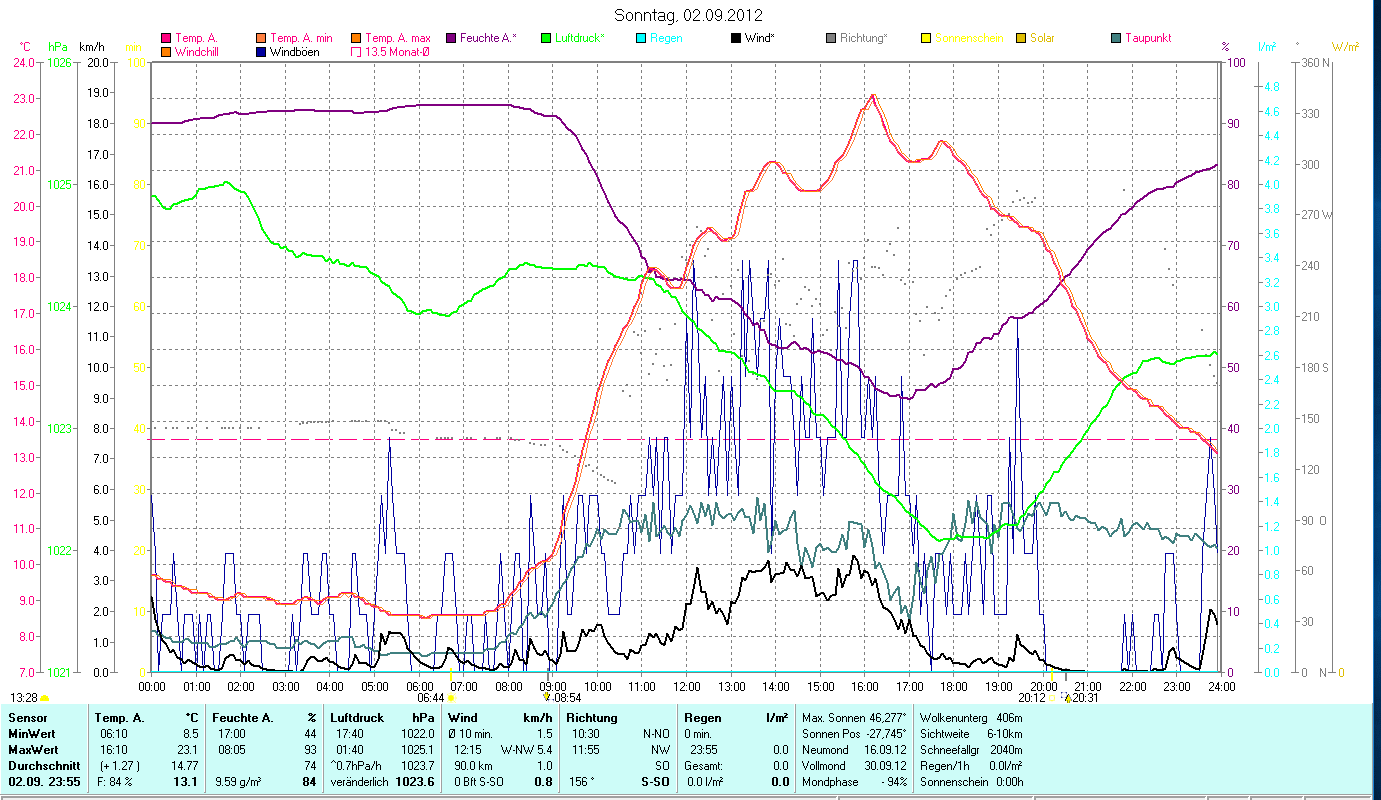
Task: Click the Sonnenschein 0:00h entry
Action: (970, 782)
